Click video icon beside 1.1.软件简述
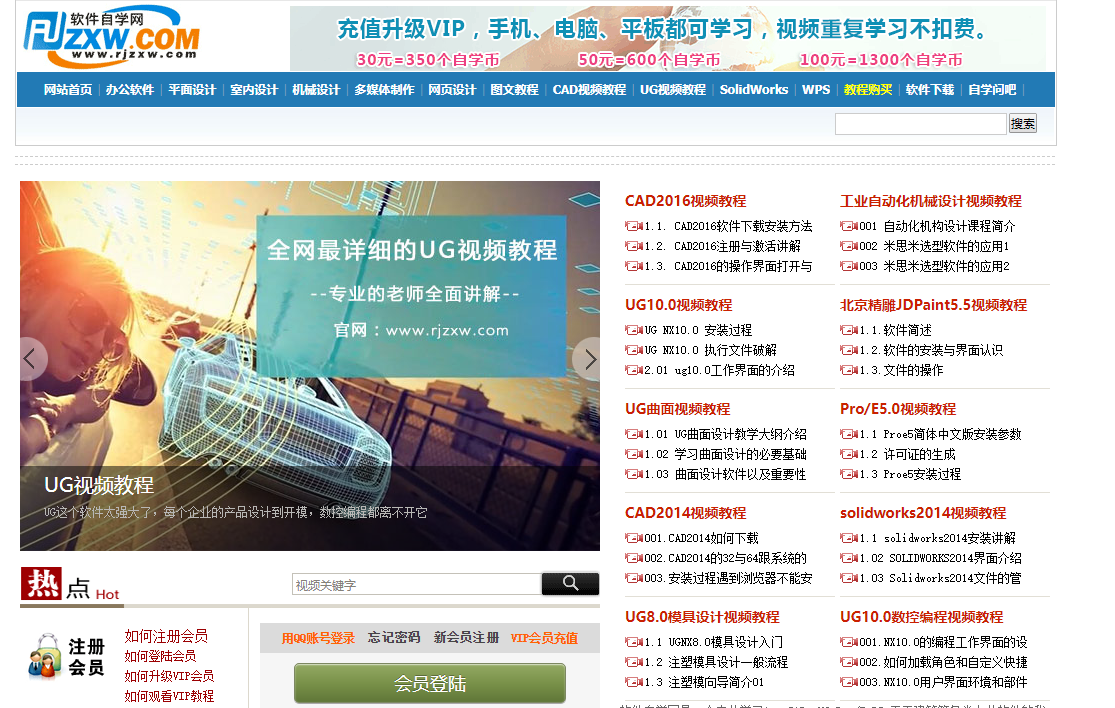This screenshot has width=1115, height=708. pos(848,330)
